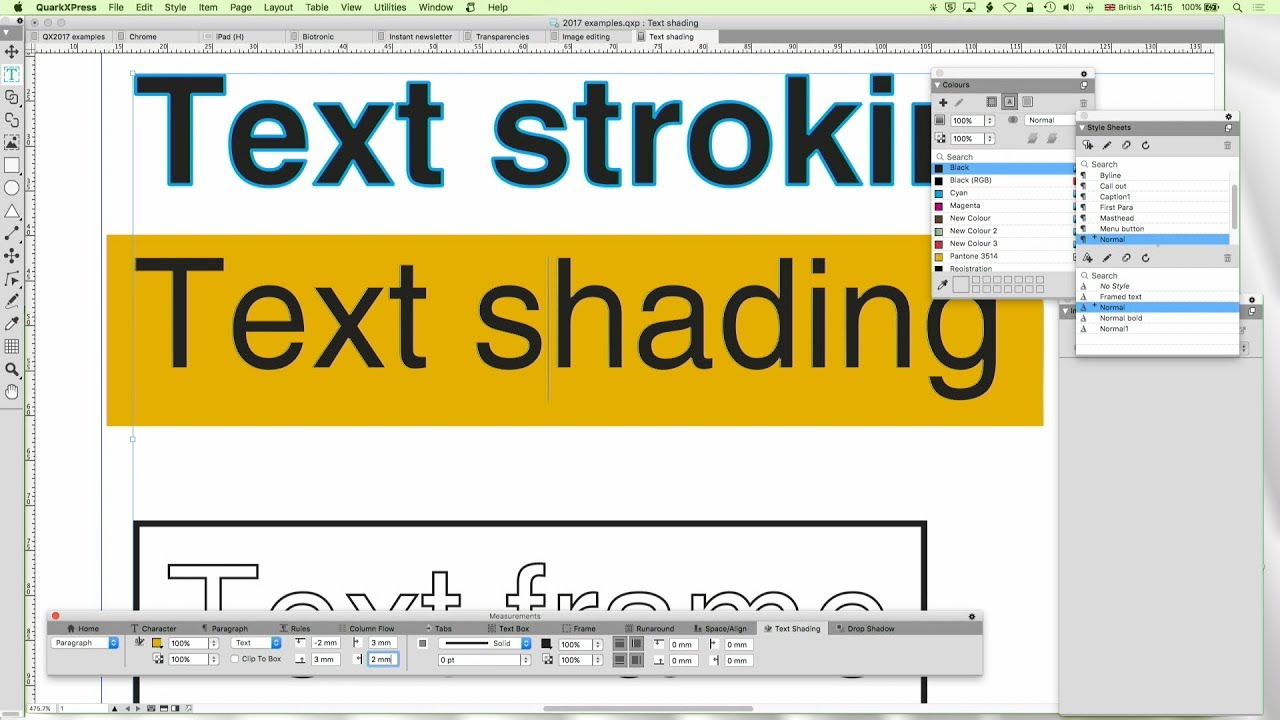Click the New Colour plus icon
Viewport: 1280px width, 720px height.
[x=942, y=102]
